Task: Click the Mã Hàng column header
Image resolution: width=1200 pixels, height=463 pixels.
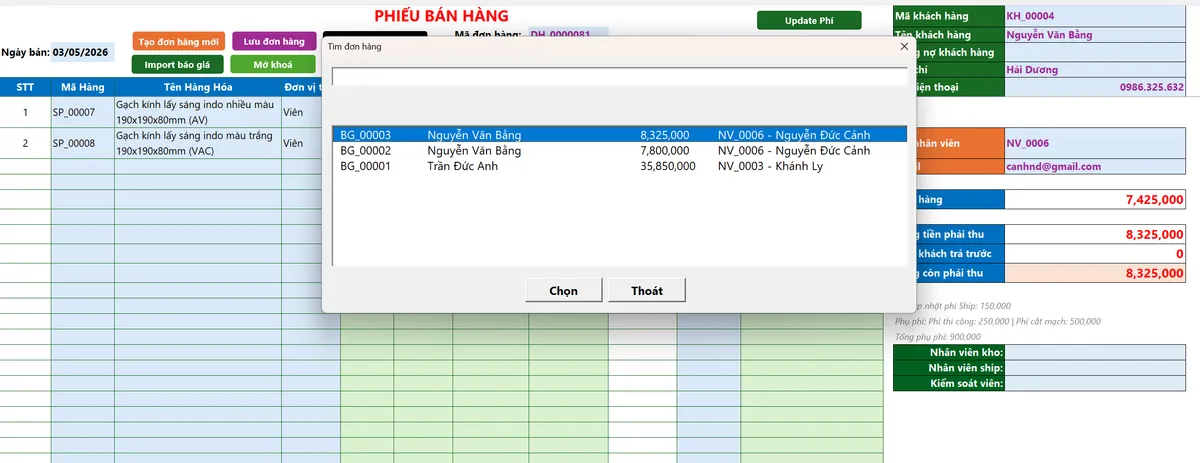Action: tap(83, 87)
